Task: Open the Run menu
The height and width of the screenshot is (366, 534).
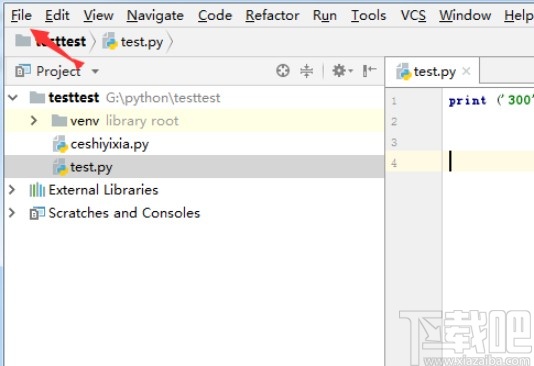Action: 325,16
